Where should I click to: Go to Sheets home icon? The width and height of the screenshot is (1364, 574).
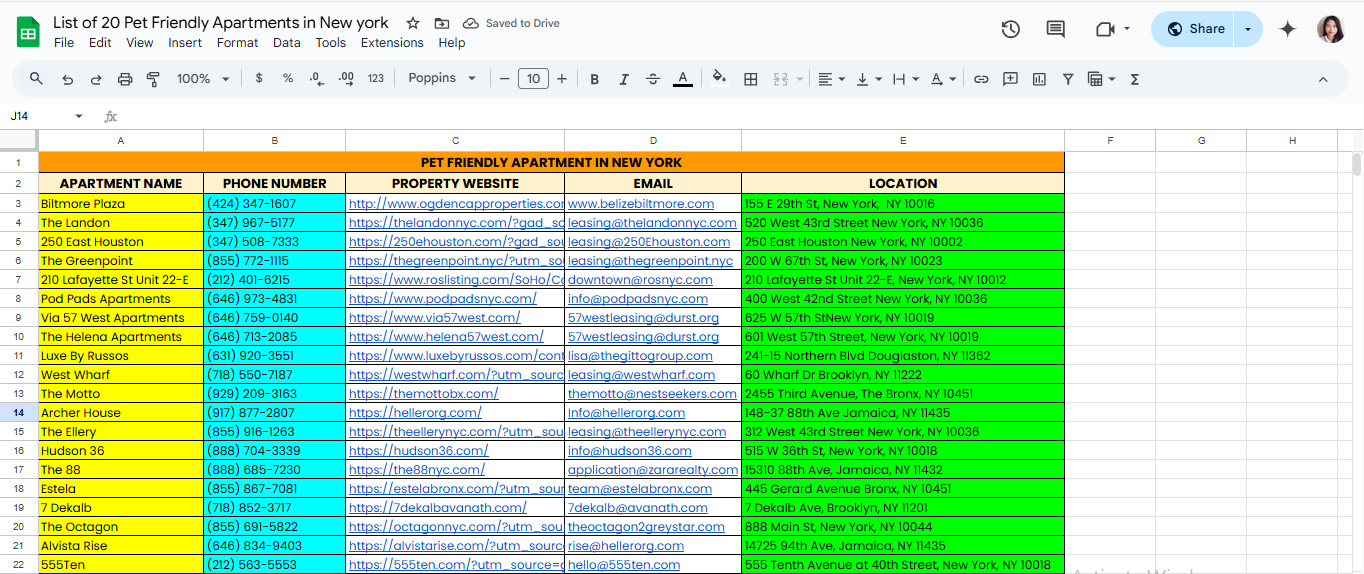[28, 31]
